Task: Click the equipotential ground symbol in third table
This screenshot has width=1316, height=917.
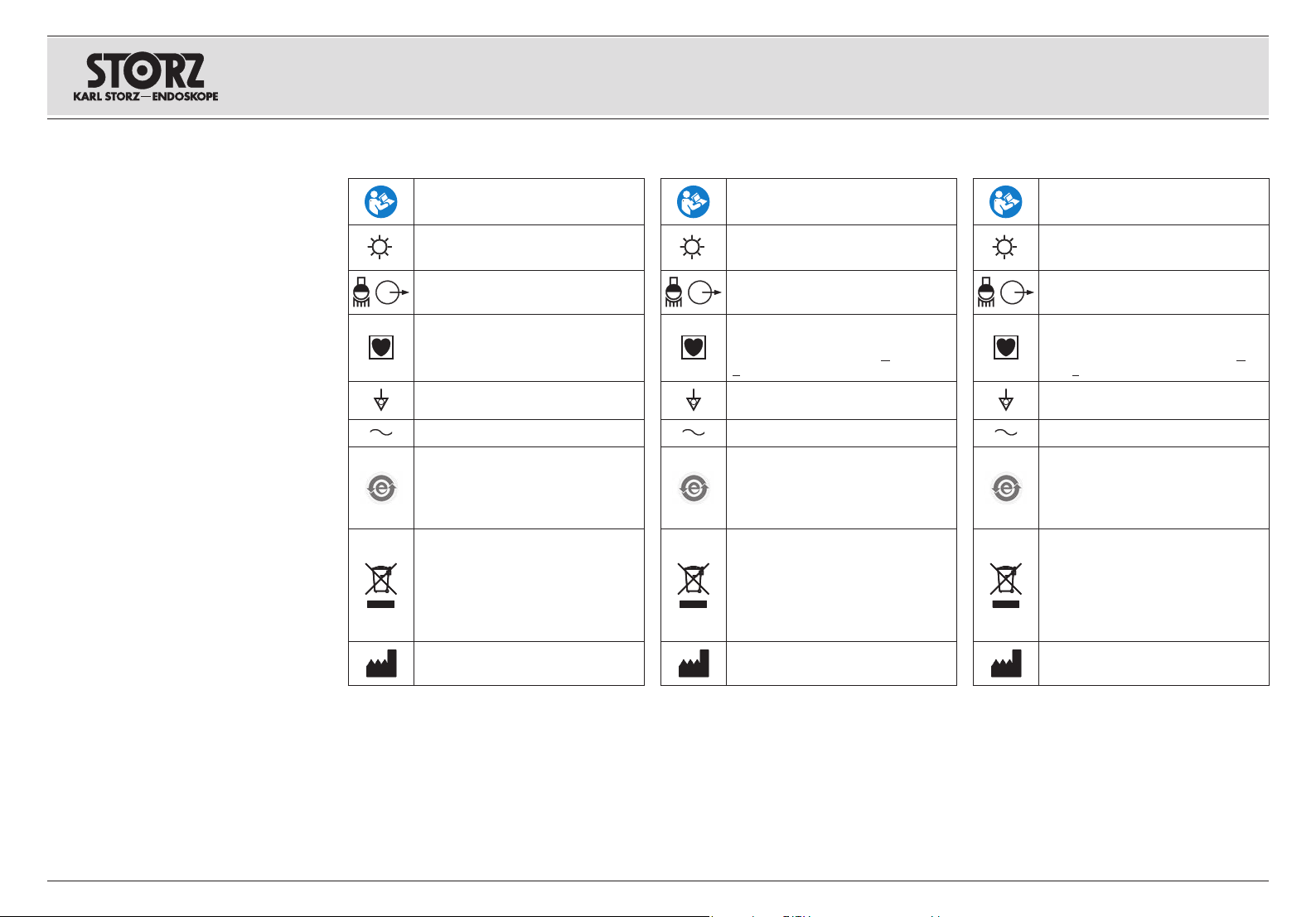Action: [x=1005, y=401]
